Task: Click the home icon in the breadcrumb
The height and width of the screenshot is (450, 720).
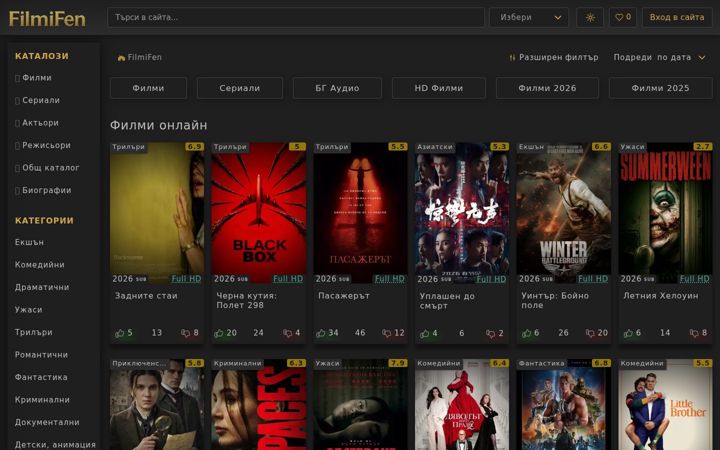Action: [x=121, y=58]
